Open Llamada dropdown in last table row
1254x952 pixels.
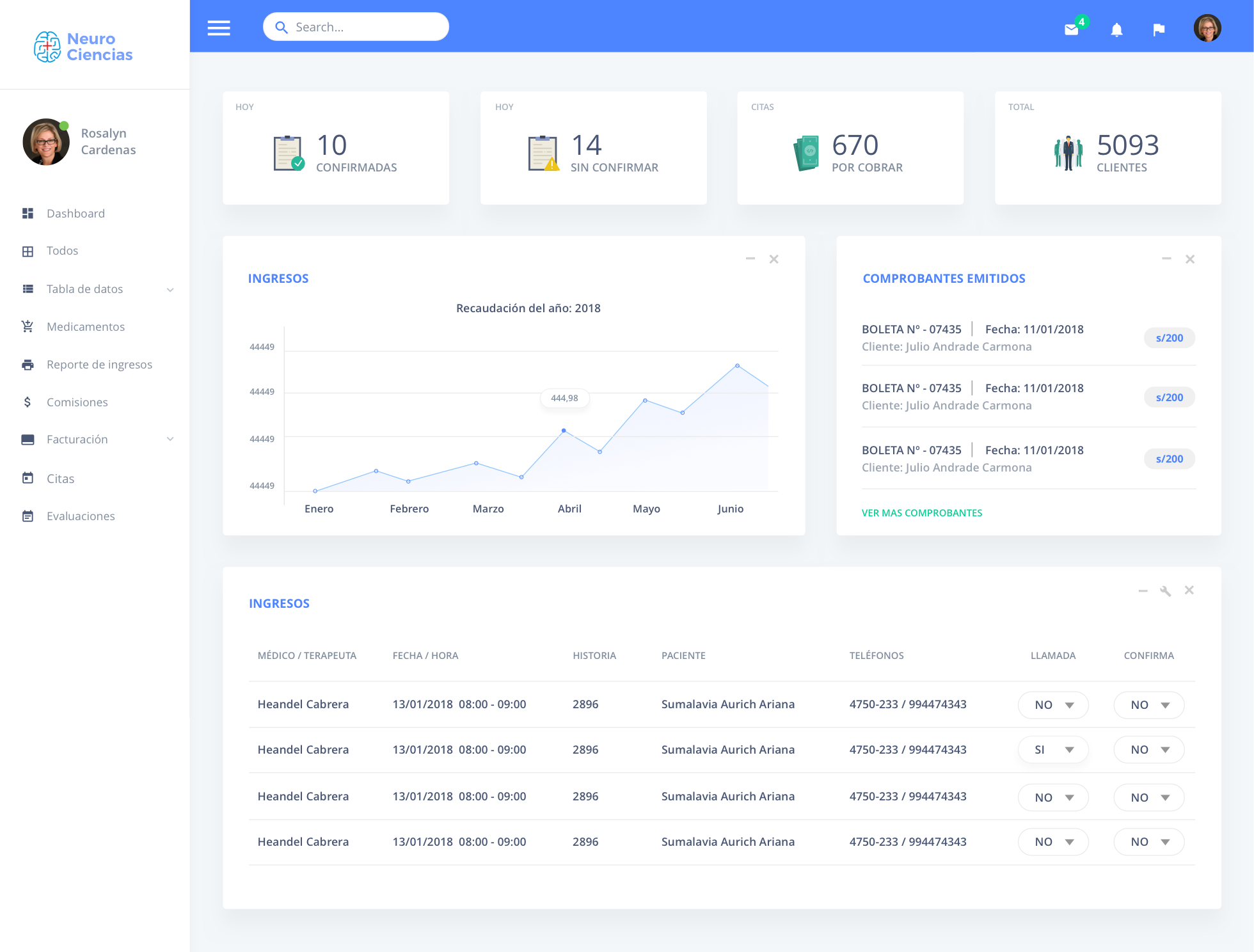pyautogui.click(x=1053, y=842)
